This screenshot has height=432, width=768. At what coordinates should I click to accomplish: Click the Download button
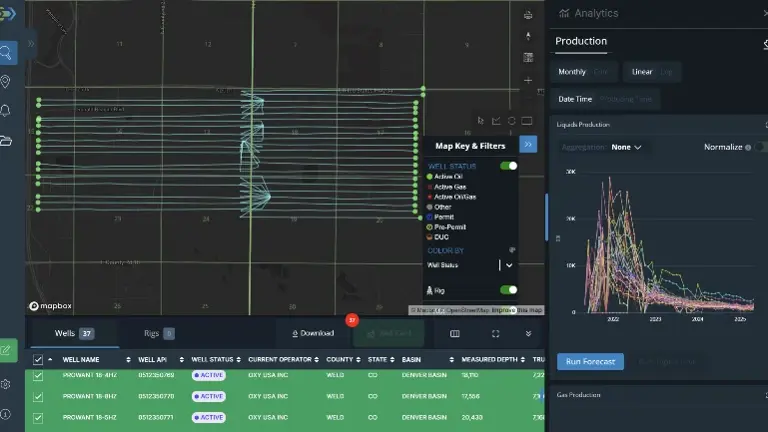(x=313, y=333)
